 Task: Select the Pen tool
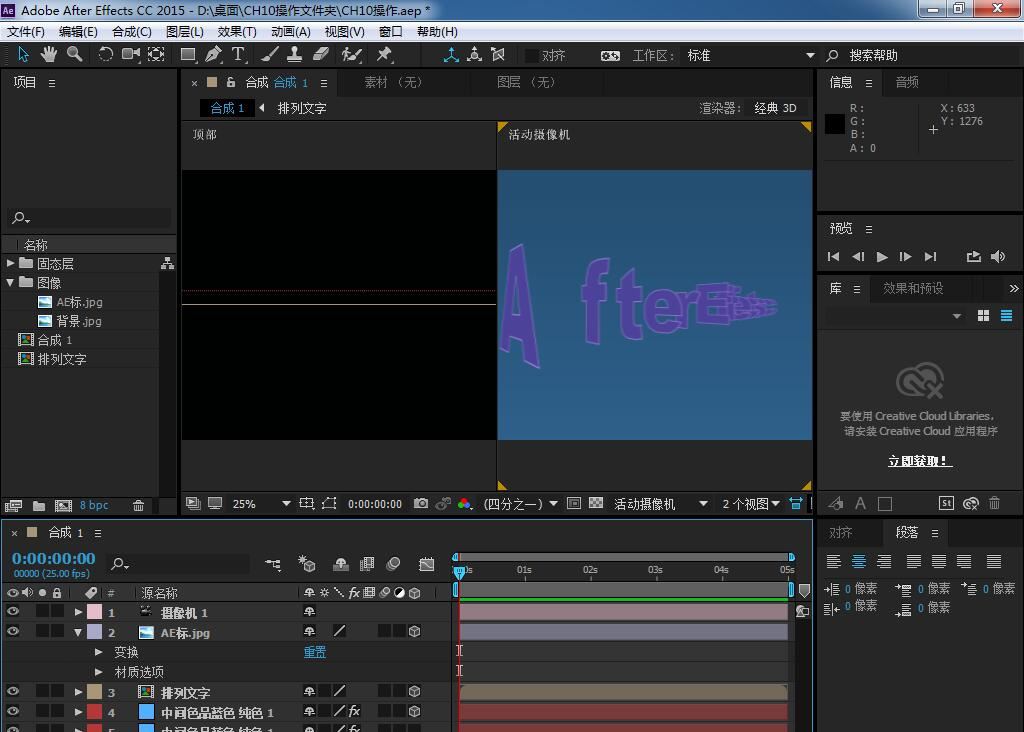tap(213, 54)
